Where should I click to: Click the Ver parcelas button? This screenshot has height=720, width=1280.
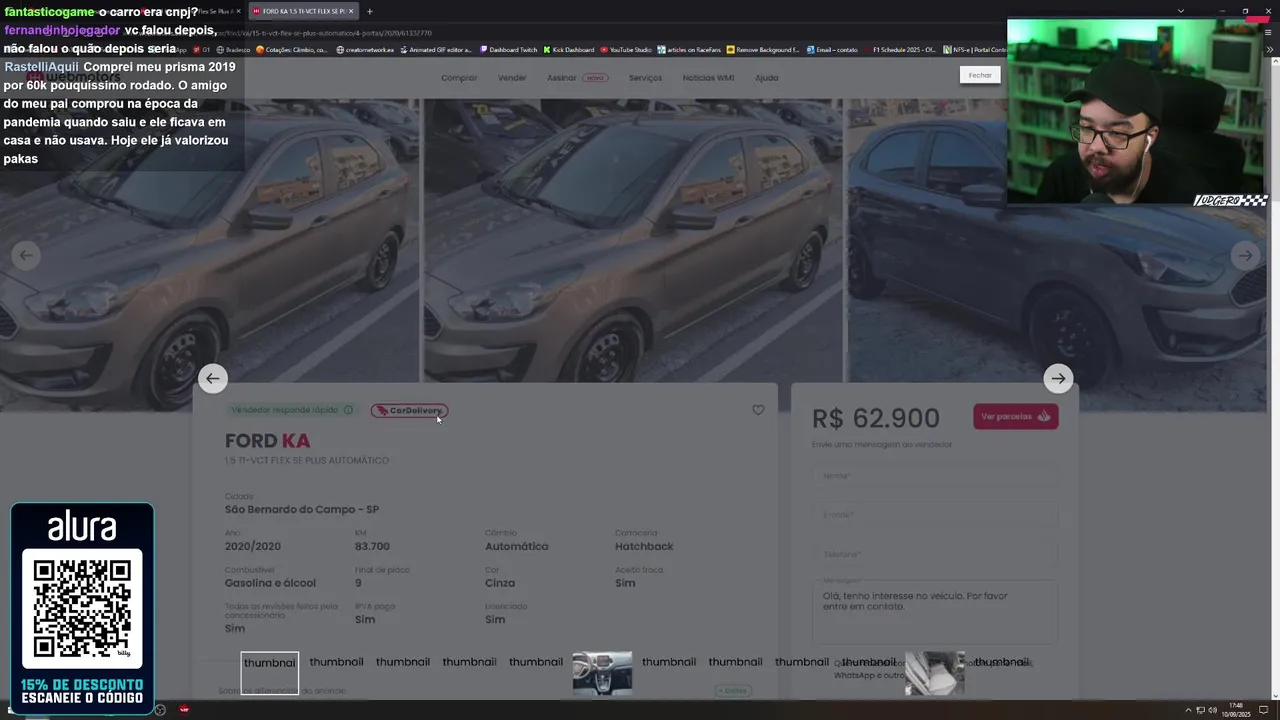tap(1015, 416)
